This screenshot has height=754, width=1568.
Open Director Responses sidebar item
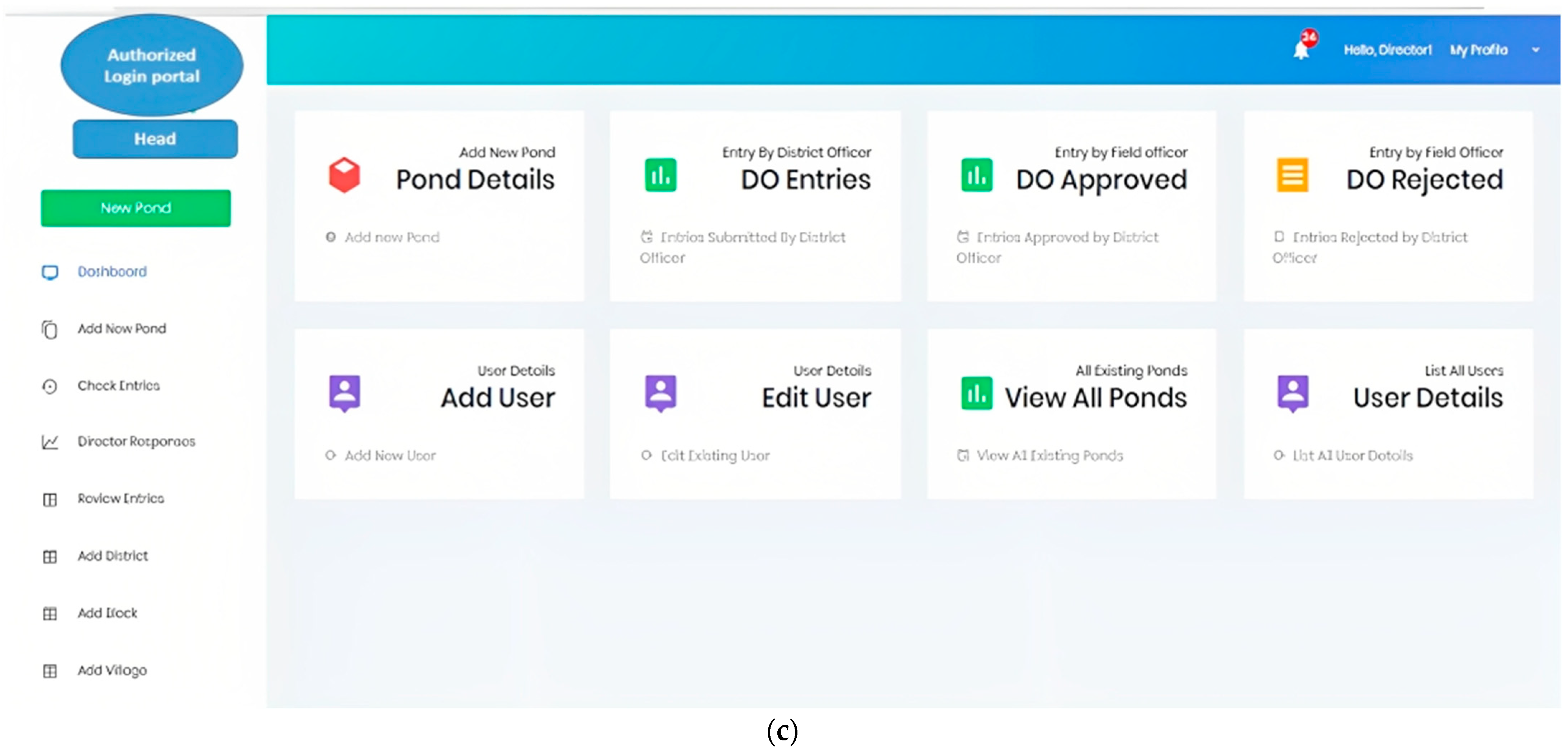pos(136,442)
